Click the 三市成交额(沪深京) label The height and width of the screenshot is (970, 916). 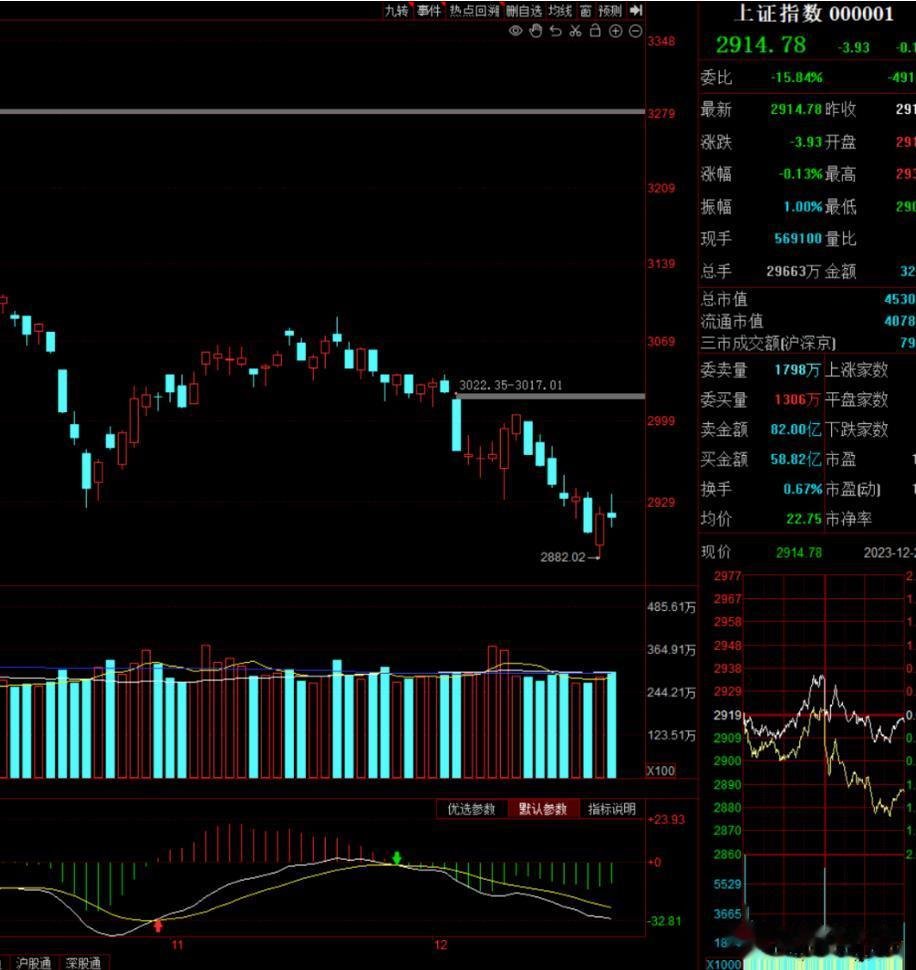click(x=768, y=343)
